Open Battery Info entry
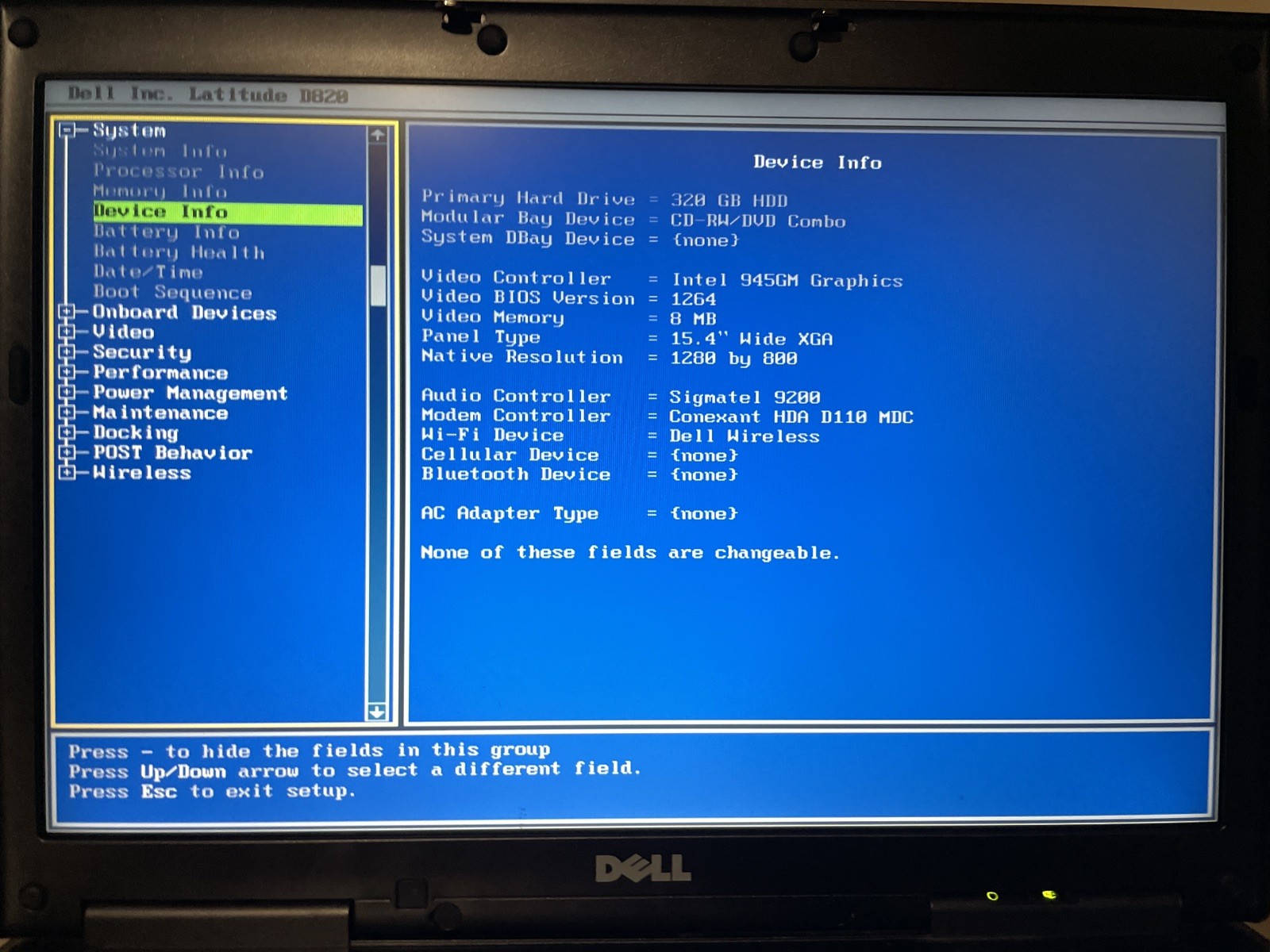 point(167,232)
